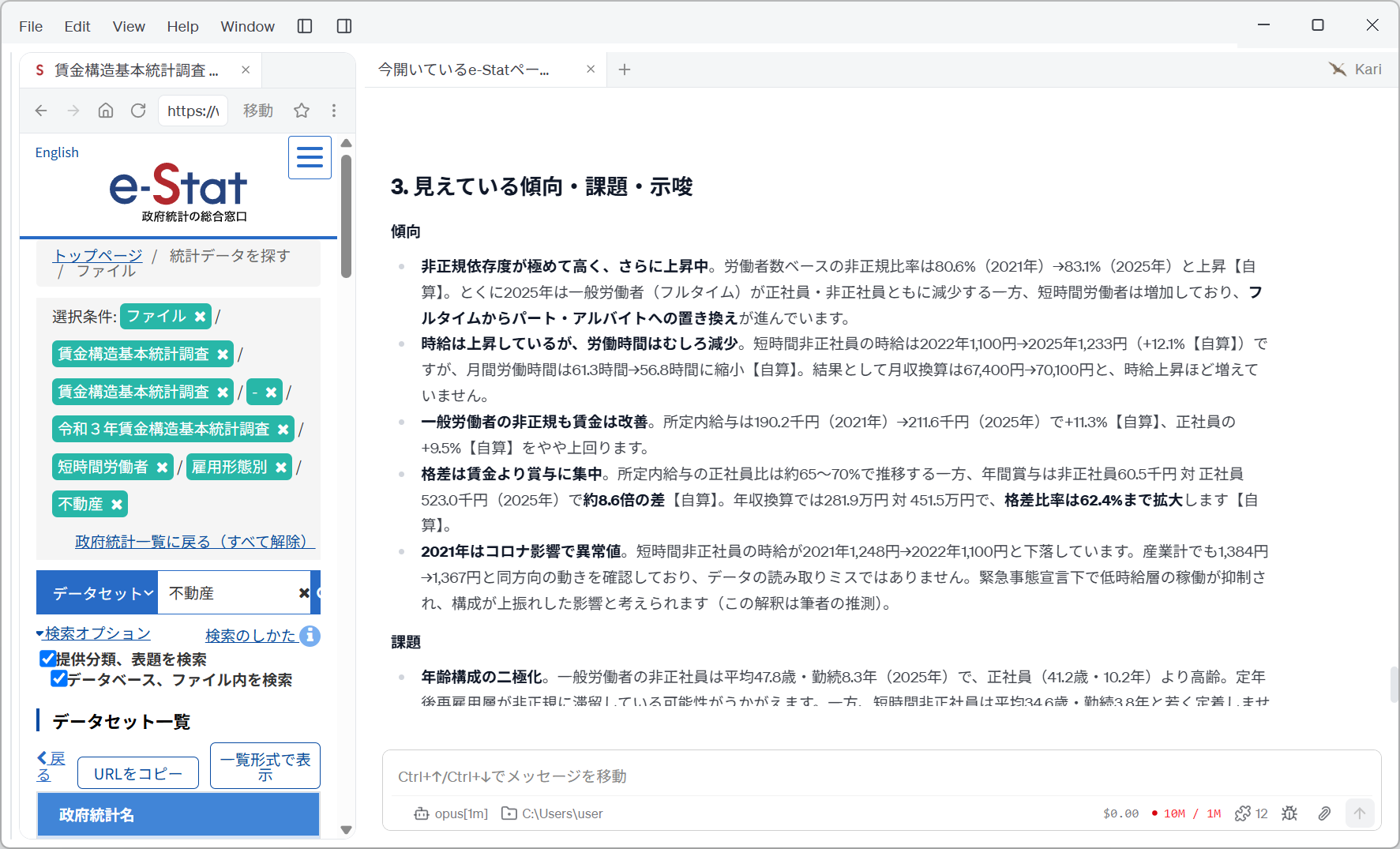Open the bug report icon
The width and height of the screenshot is (1400, 849).
1289,813
